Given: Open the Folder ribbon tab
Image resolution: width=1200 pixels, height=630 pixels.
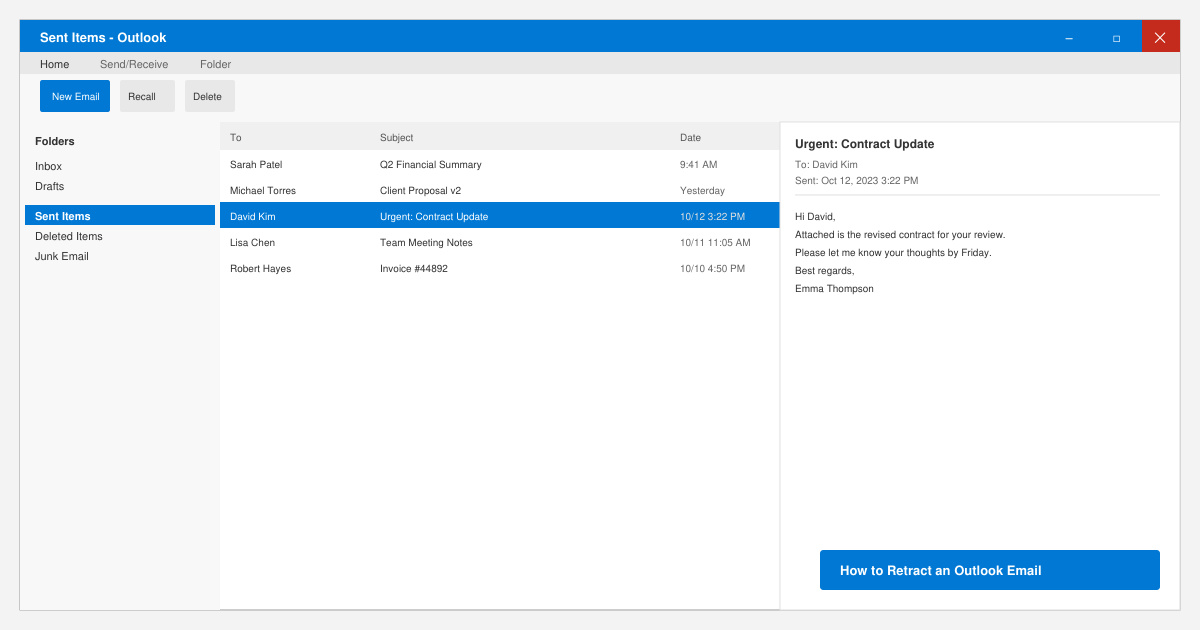Looking at the screenshot, I should [x=215, y=64].
